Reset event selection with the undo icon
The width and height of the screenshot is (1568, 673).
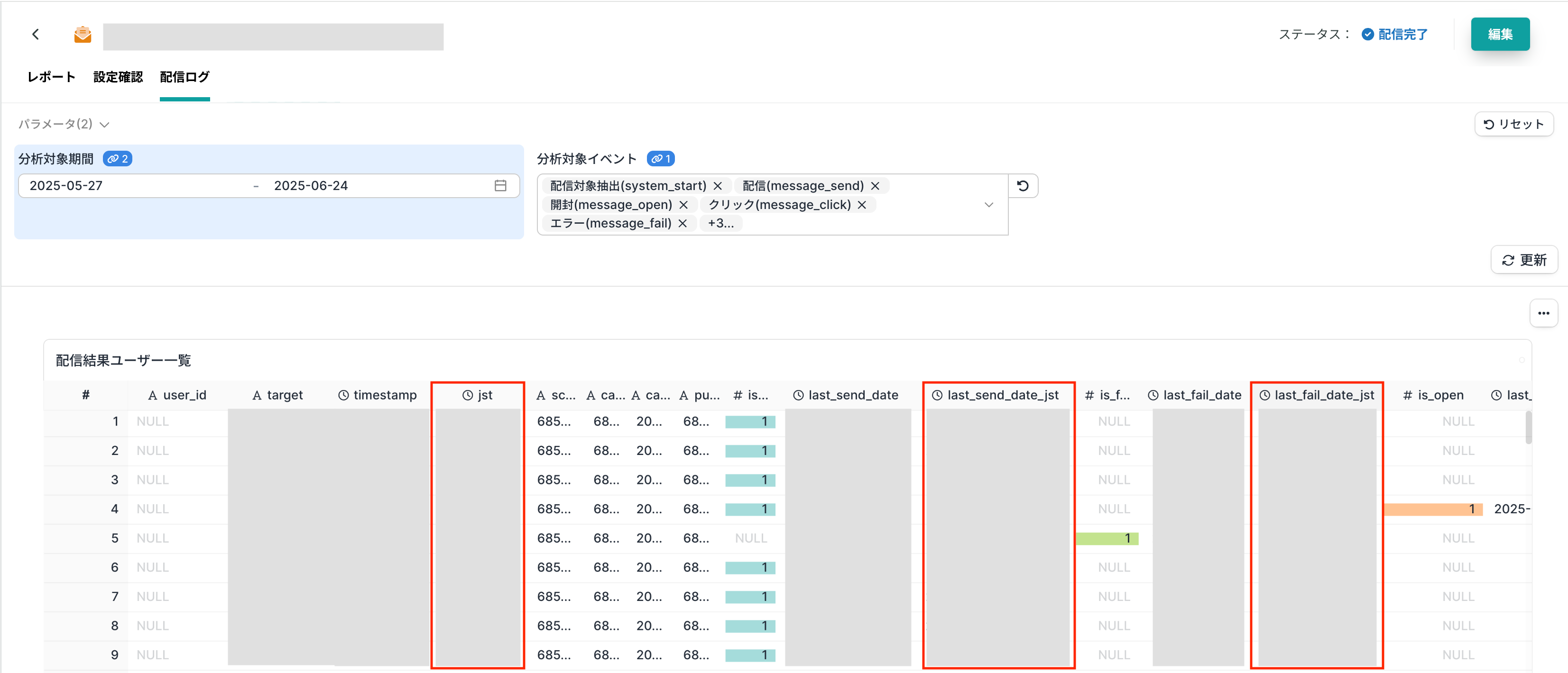(1023, 186)
